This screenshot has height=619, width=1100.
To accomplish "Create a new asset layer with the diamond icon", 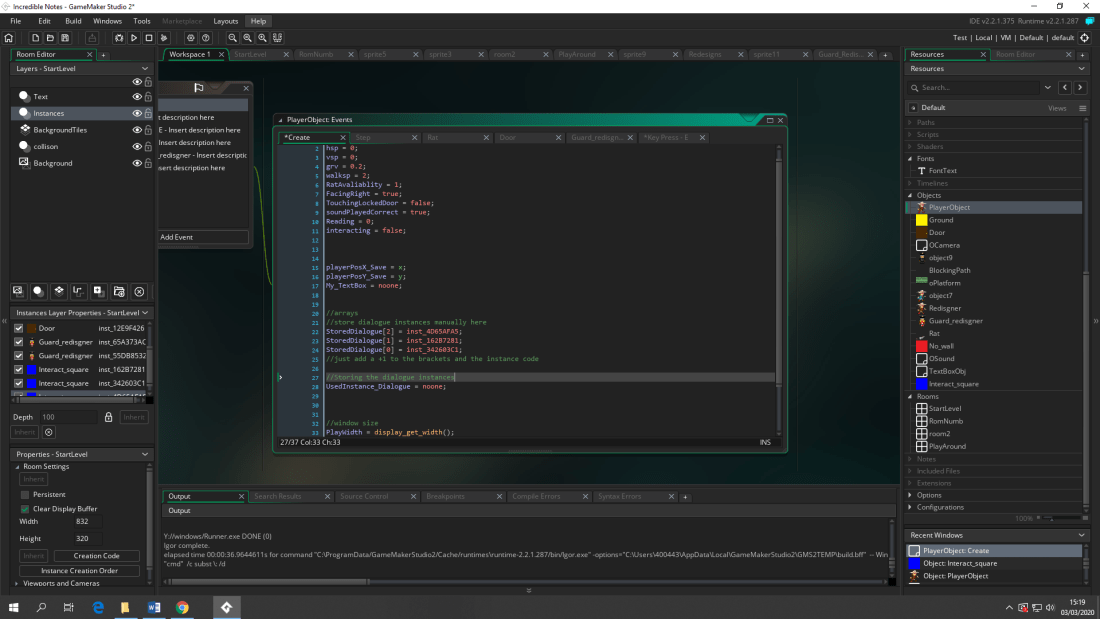I will pos(58,291).
